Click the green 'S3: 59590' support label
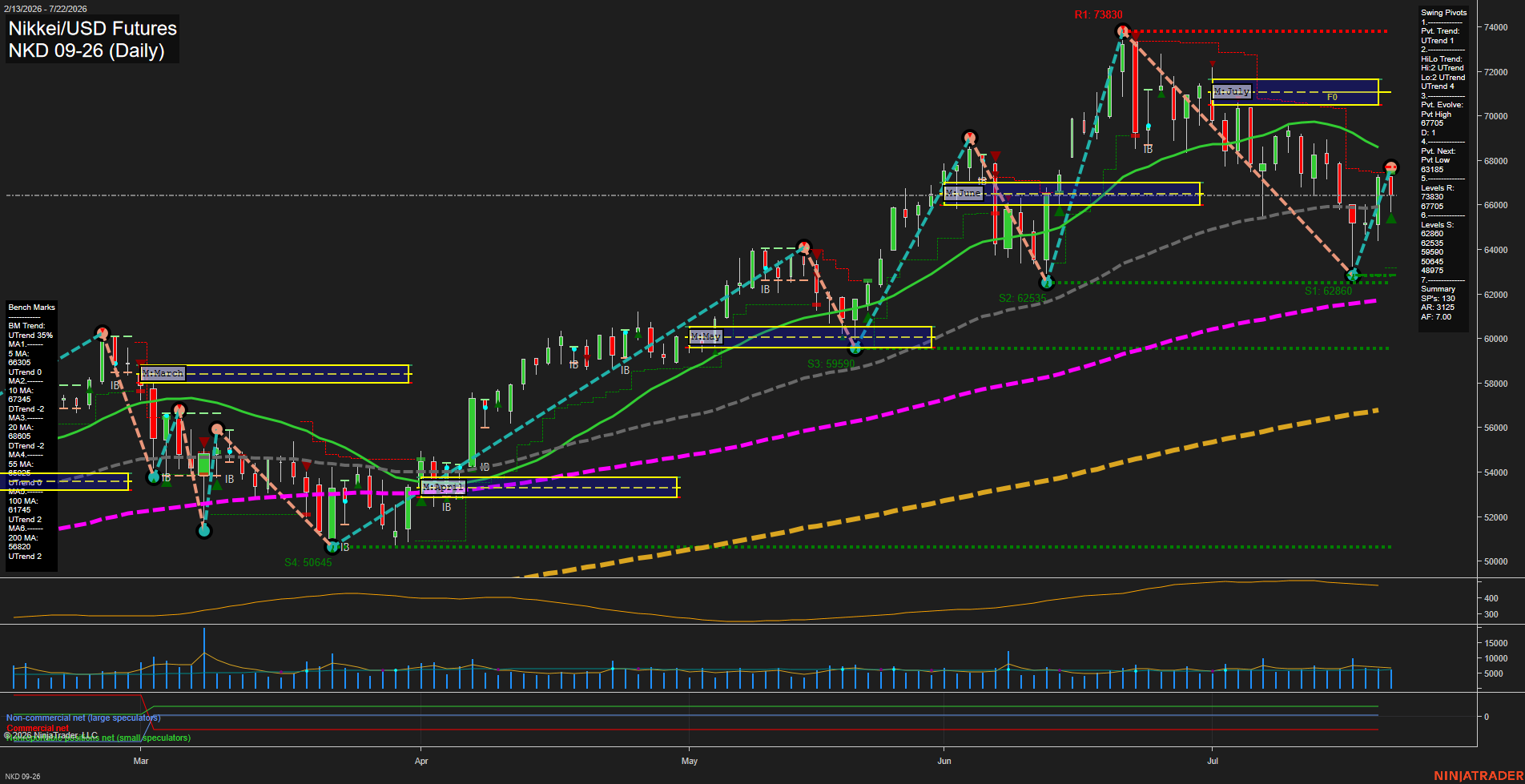Image resolution: width=1525 pixels, height=784 pixels. tap(831, 364)
